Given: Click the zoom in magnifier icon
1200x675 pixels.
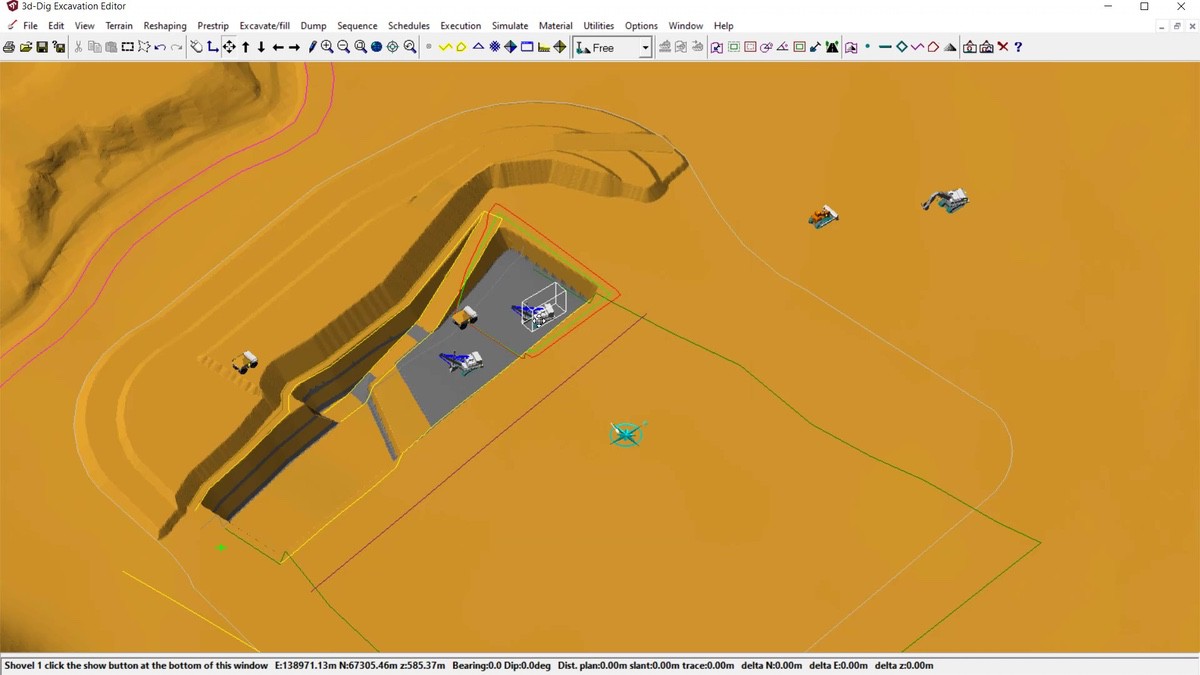Looking at the screenshot, I should pos(327,47).
